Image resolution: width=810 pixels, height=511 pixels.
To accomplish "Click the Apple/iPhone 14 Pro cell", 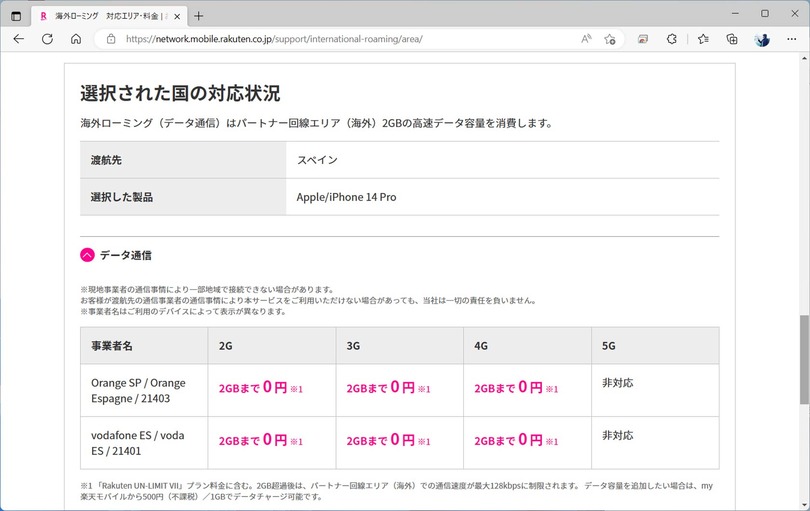I will [x=503, y=197].
